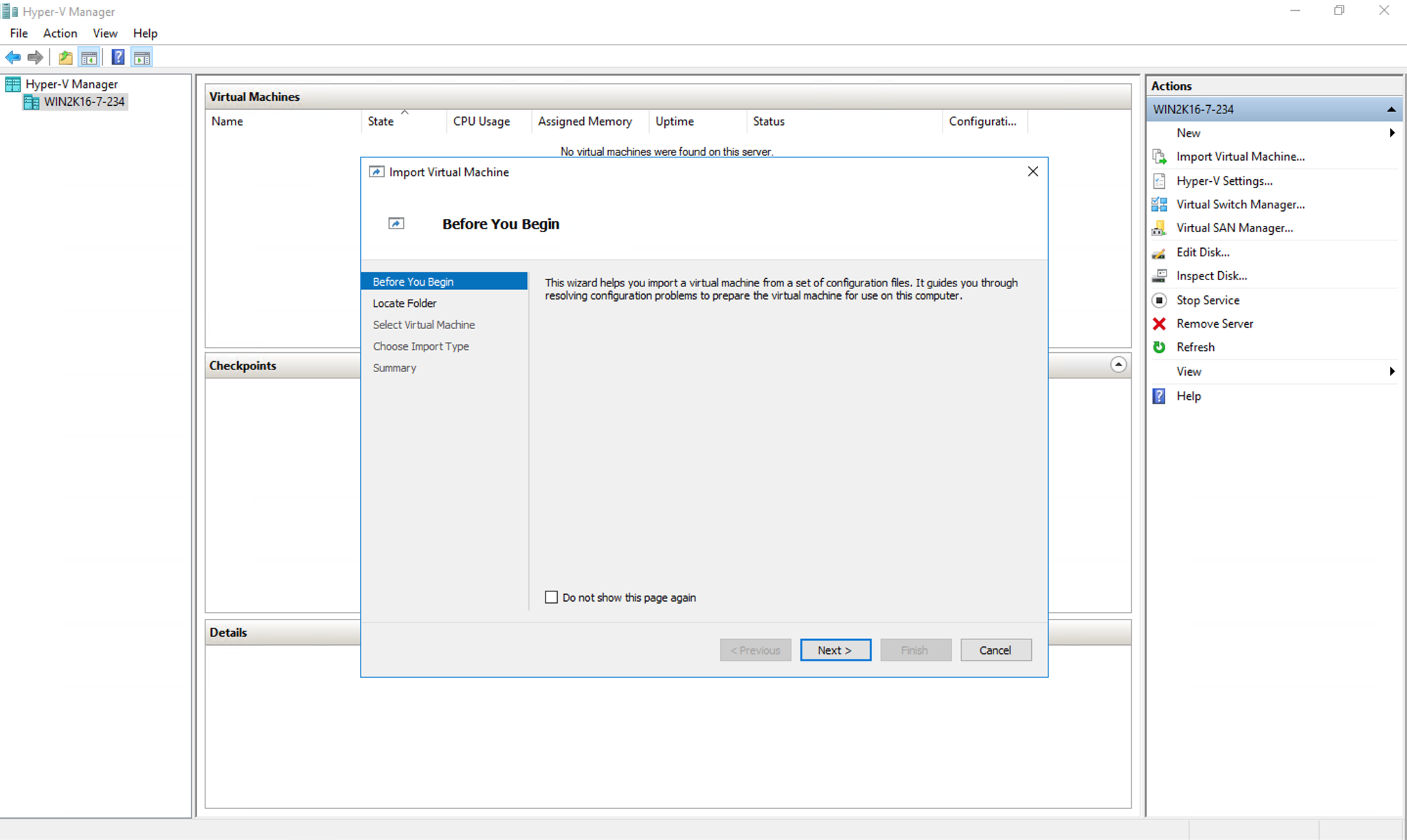1407x840 pixels.
Task: Sort by the State column header
Action: click(403, 122)
